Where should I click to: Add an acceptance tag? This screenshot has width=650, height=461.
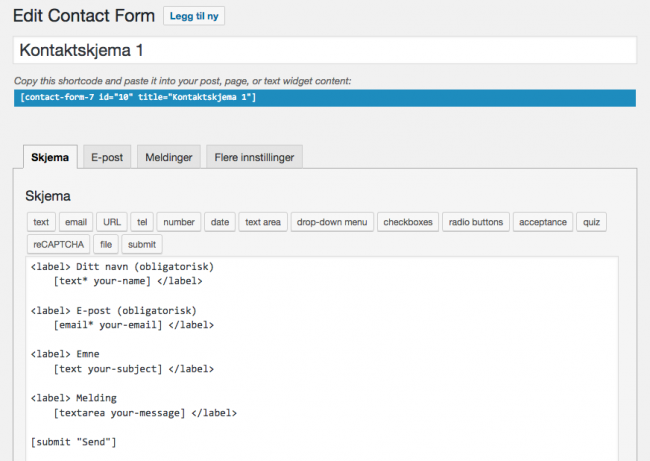coord(543,222)
